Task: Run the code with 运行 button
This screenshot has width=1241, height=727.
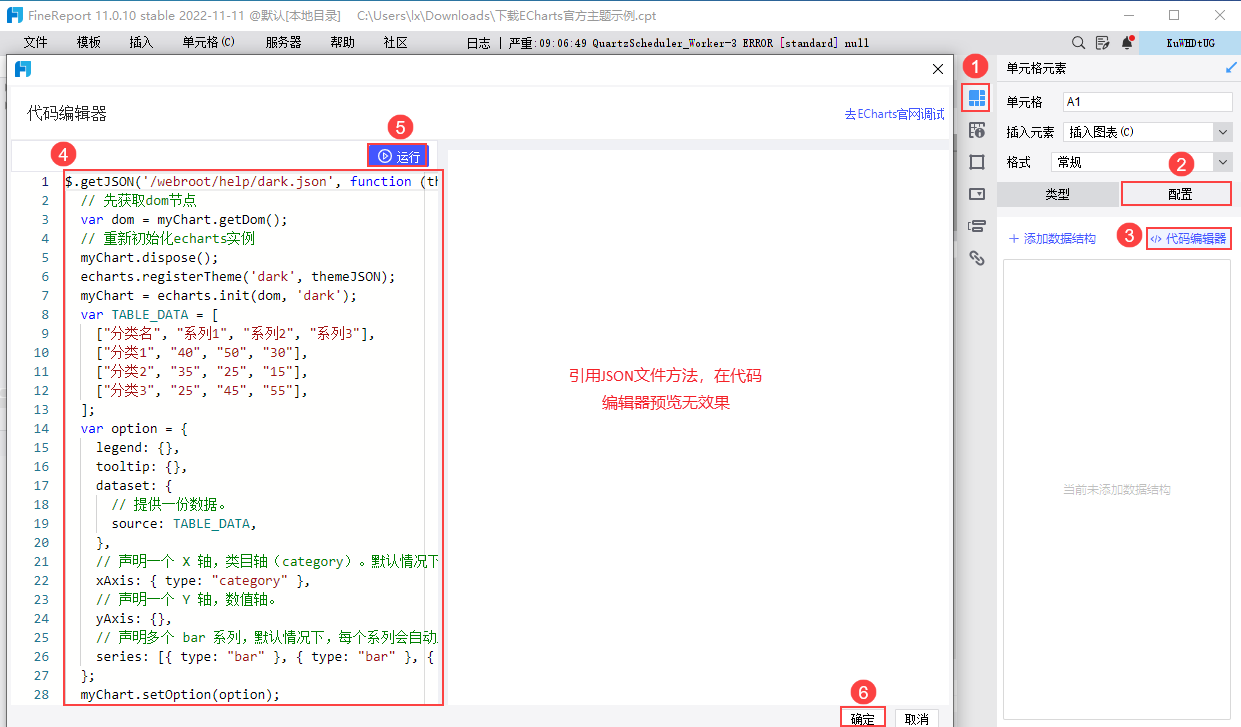Action: [x=398, y=156]
